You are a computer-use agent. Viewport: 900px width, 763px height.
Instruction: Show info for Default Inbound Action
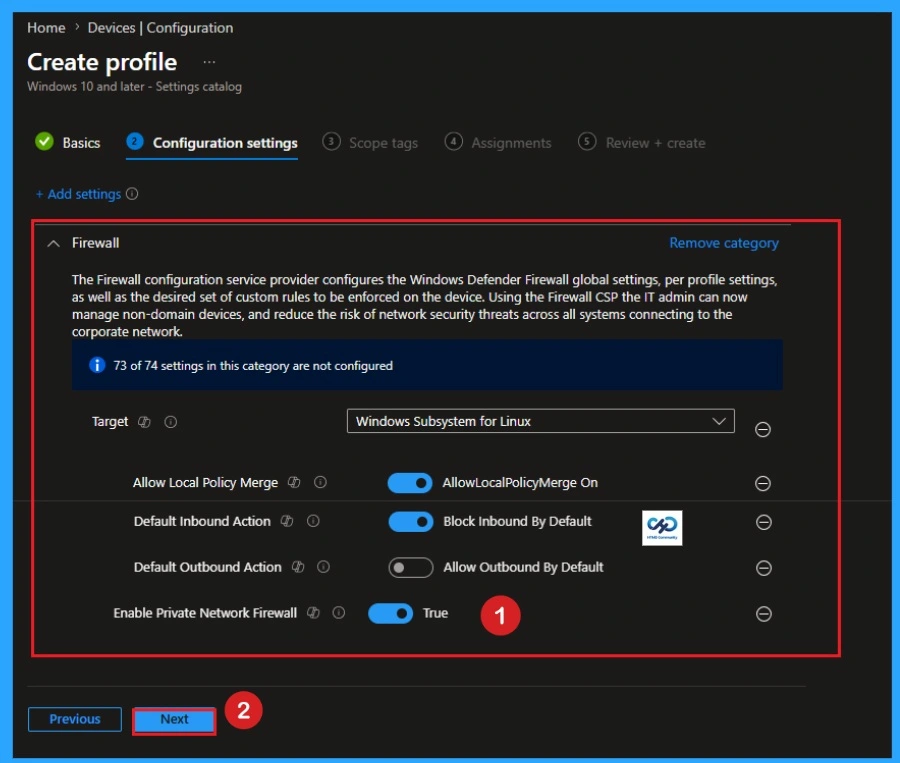tap(313, 521)
